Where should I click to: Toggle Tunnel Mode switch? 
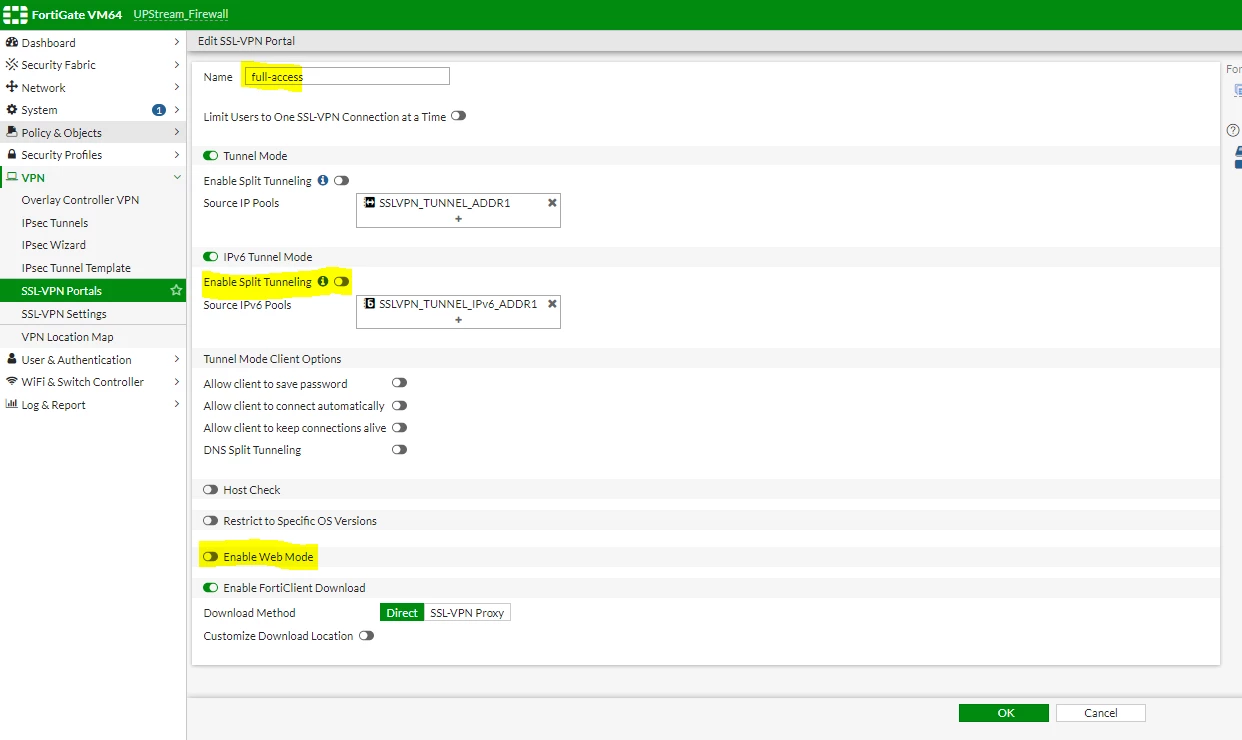[x=211, y=156]
